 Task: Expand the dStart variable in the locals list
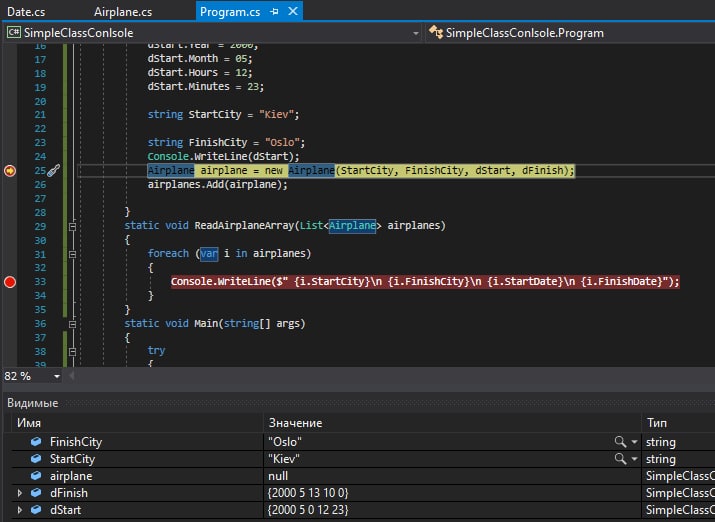click(20, 510)
